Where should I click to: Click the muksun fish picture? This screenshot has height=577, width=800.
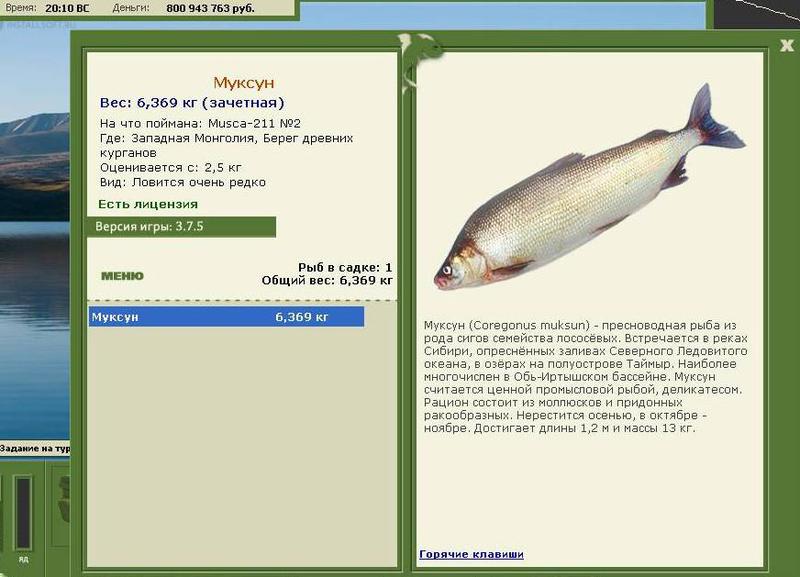coord(588,189)
